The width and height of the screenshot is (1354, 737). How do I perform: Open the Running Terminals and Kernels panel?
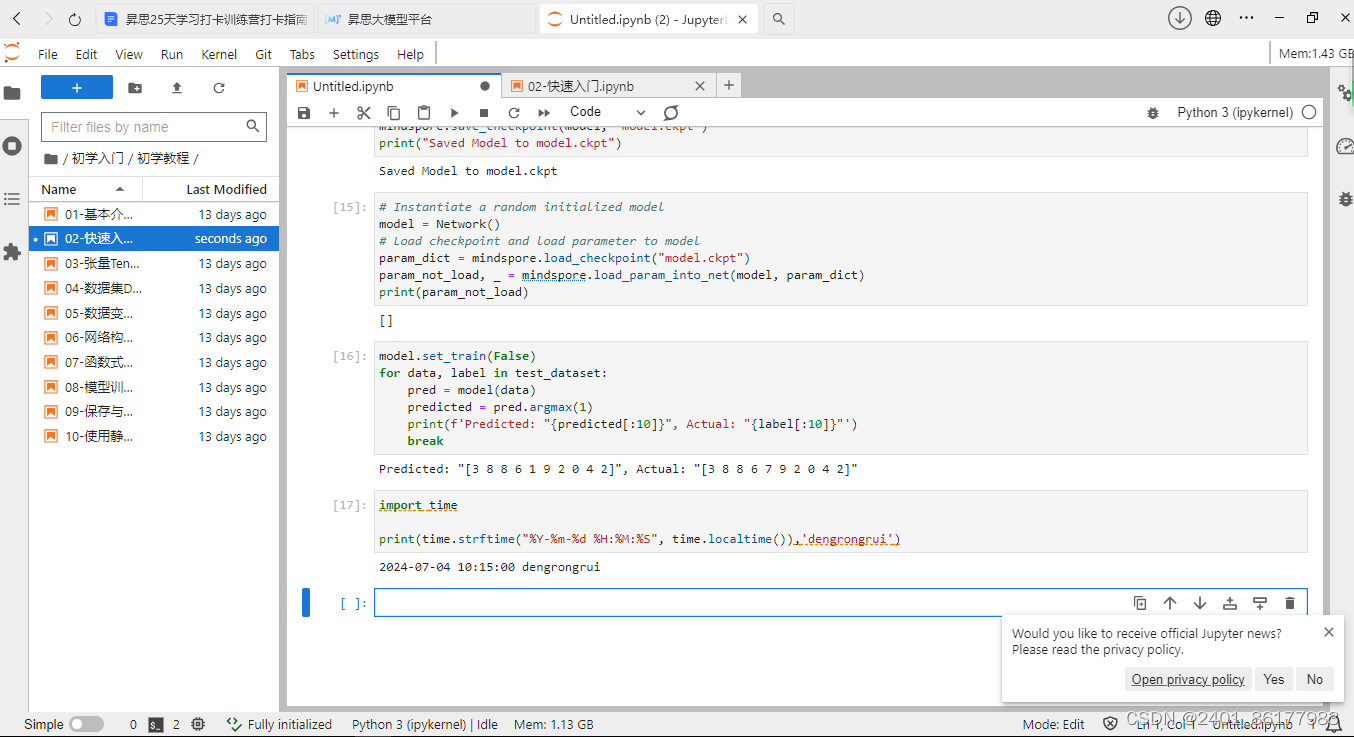click(12, 146)
